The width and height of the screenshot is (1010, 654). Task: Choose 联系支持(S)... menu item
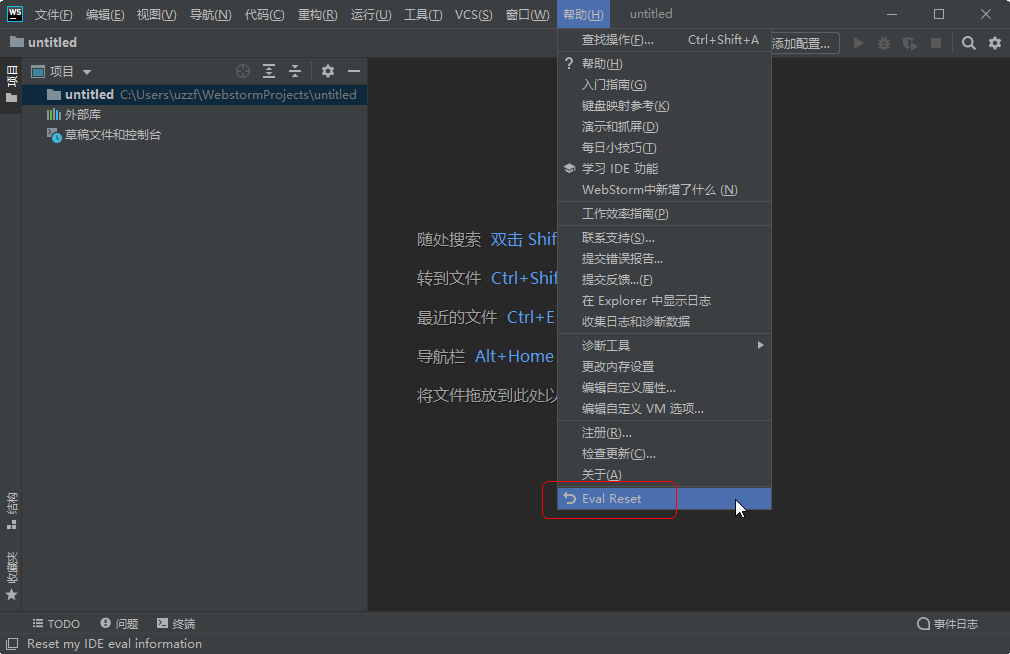pyautogui.click(x=664, y=238)
